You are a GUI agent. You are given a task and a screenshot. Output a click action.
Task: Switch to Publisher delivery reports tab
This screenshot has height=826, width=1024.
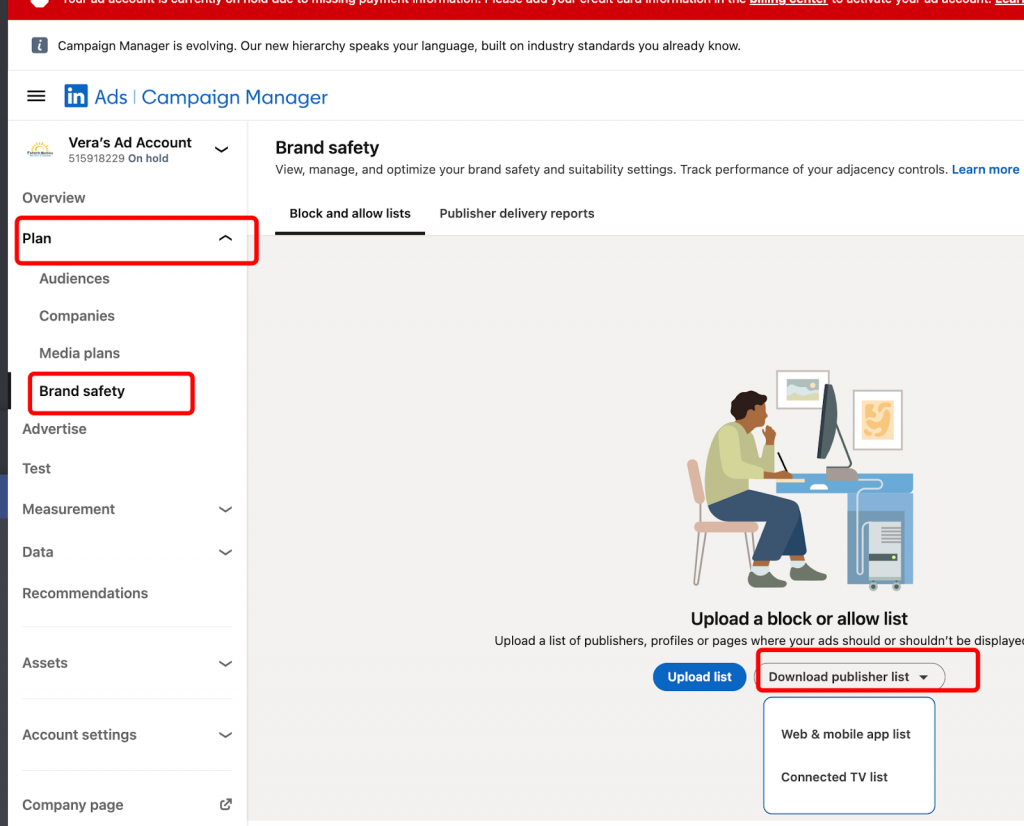coord(516,214)
